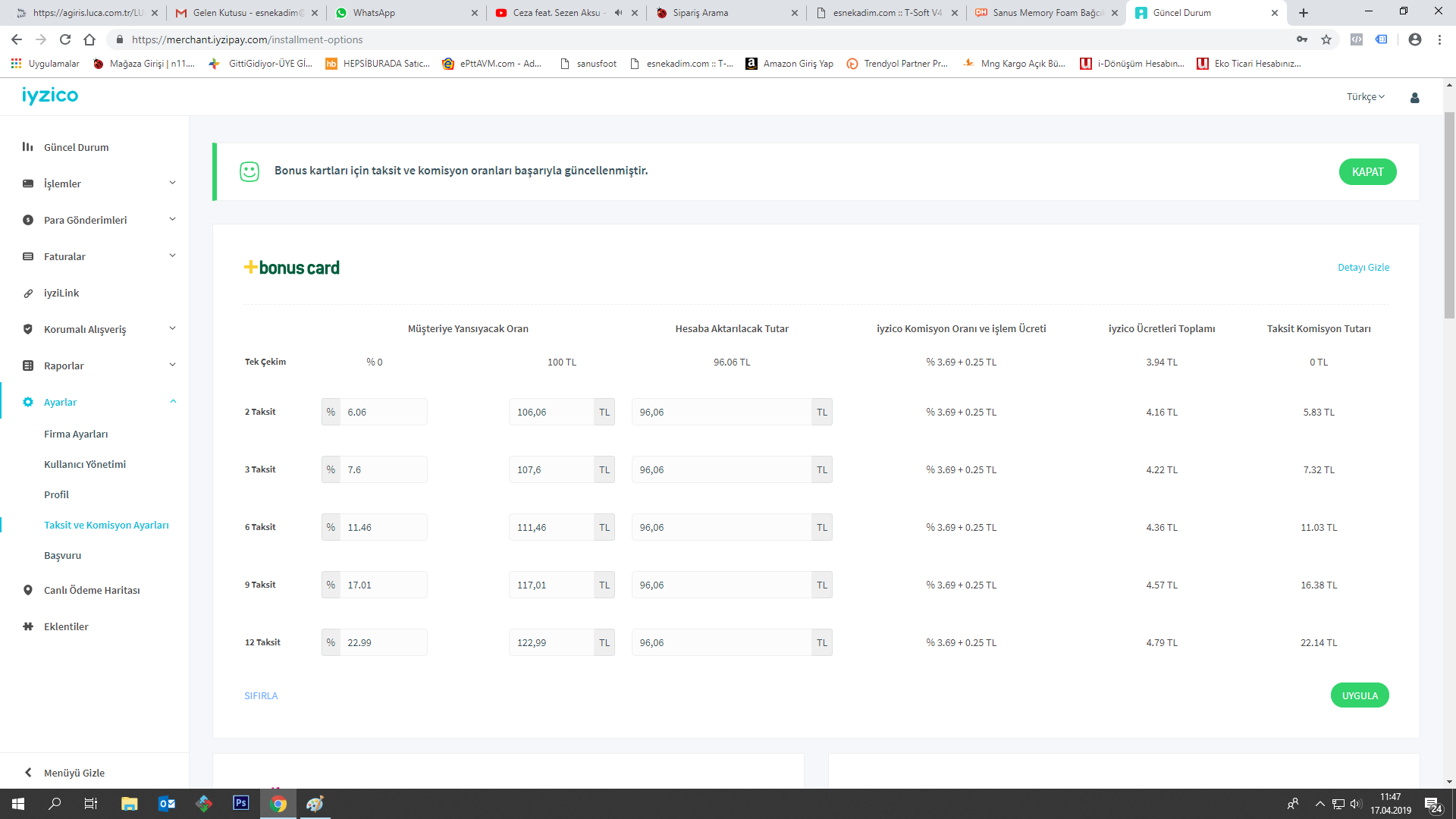Expand the Para Gönderimleri chevron
1456x819 pixels.
click(172, 219)
